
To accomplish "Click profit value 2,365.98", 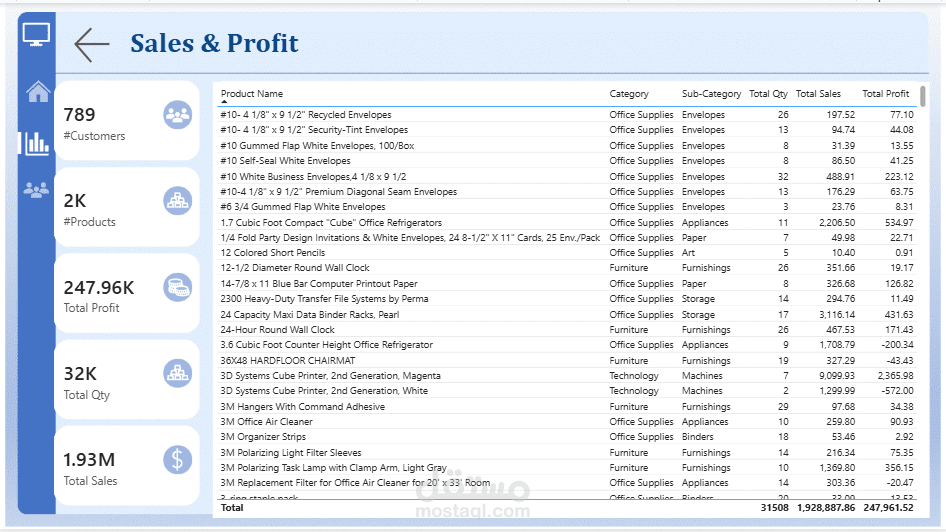I will 895,375.
